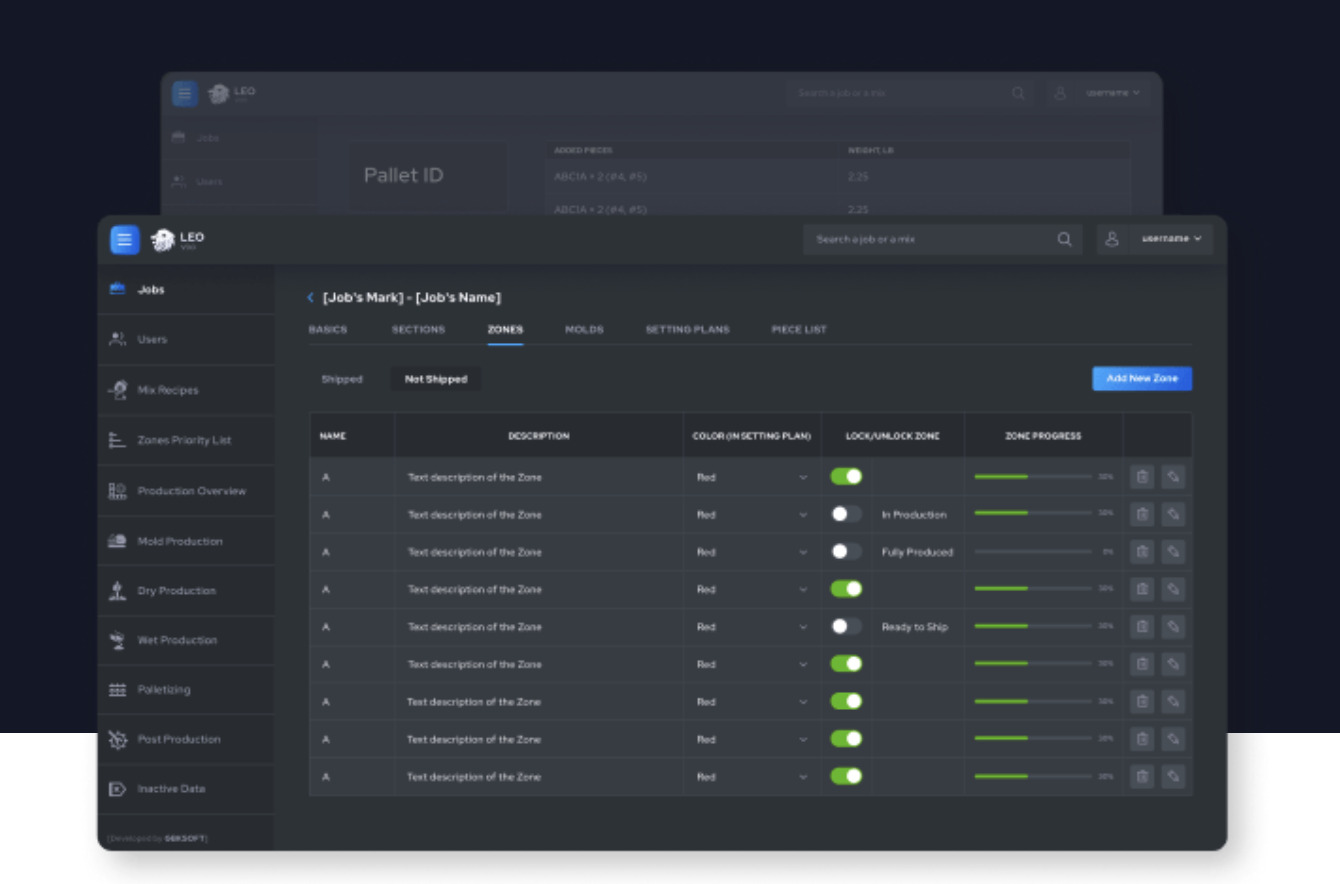The image size is (1340, 884).
Task: Edit the zone marked Ready to Ship
Action: (x=1173, y=627)
